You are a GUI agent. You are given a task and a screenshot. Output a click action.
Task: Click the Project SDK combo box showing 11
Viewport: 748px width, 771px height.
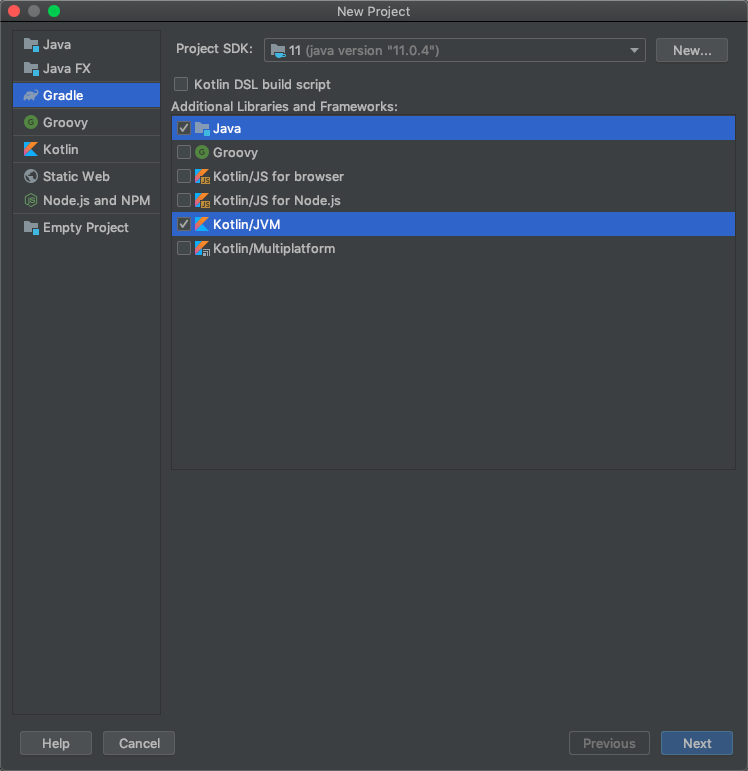pyautogui.click(x=454, y=50)
